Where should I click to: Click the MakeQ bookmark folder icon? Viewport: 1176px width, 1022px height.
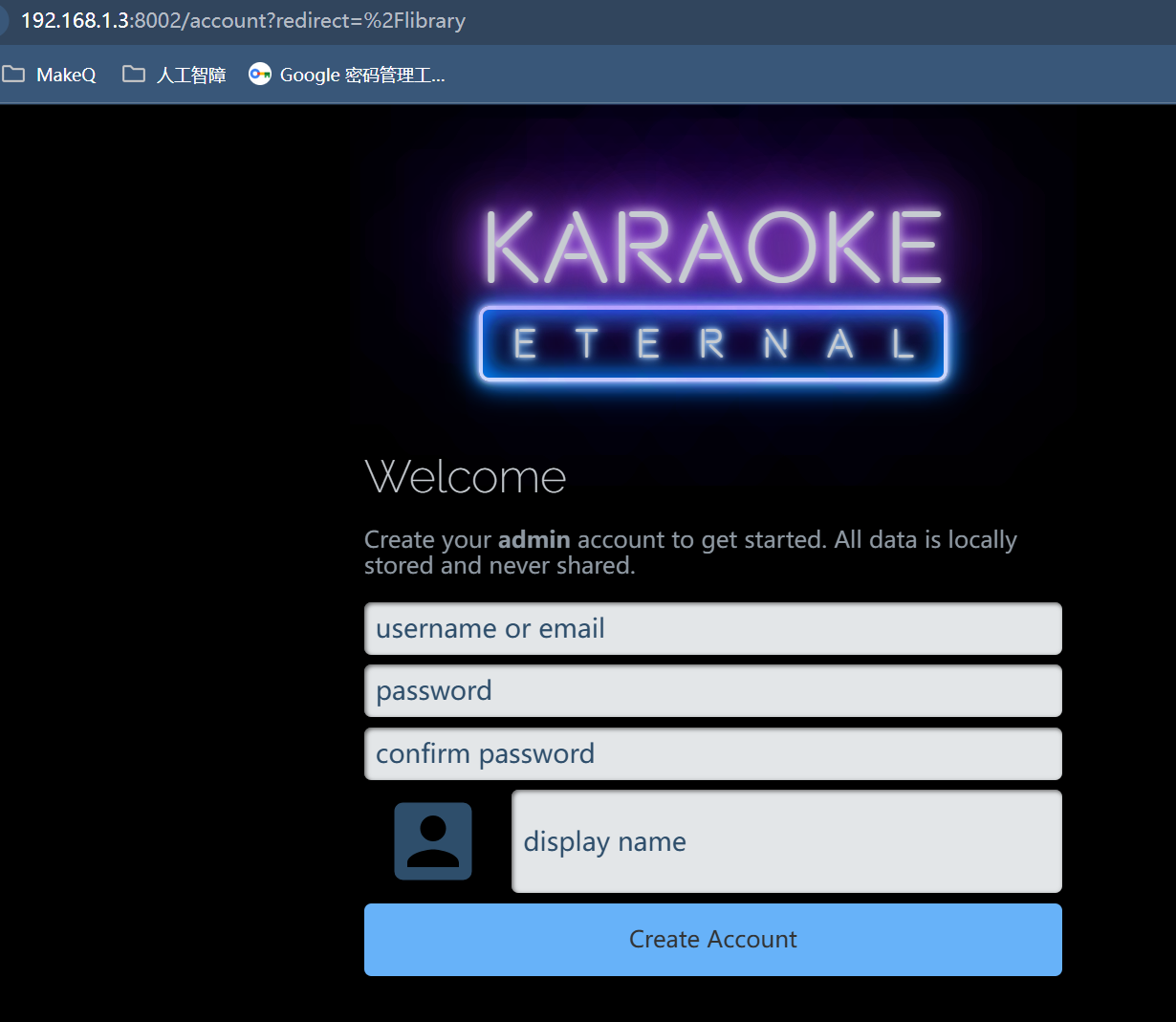tap(13, 74)
